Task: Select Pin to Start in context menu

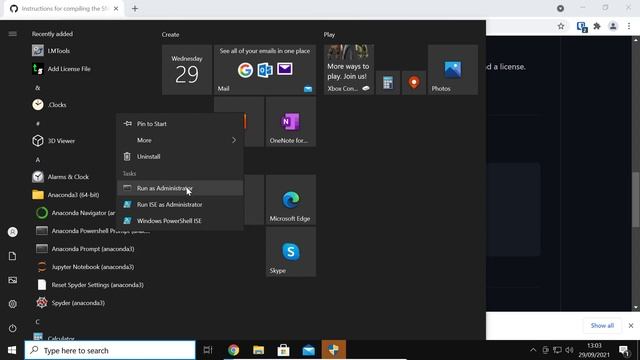Action: pyautogui.click(x=180, y=124)
